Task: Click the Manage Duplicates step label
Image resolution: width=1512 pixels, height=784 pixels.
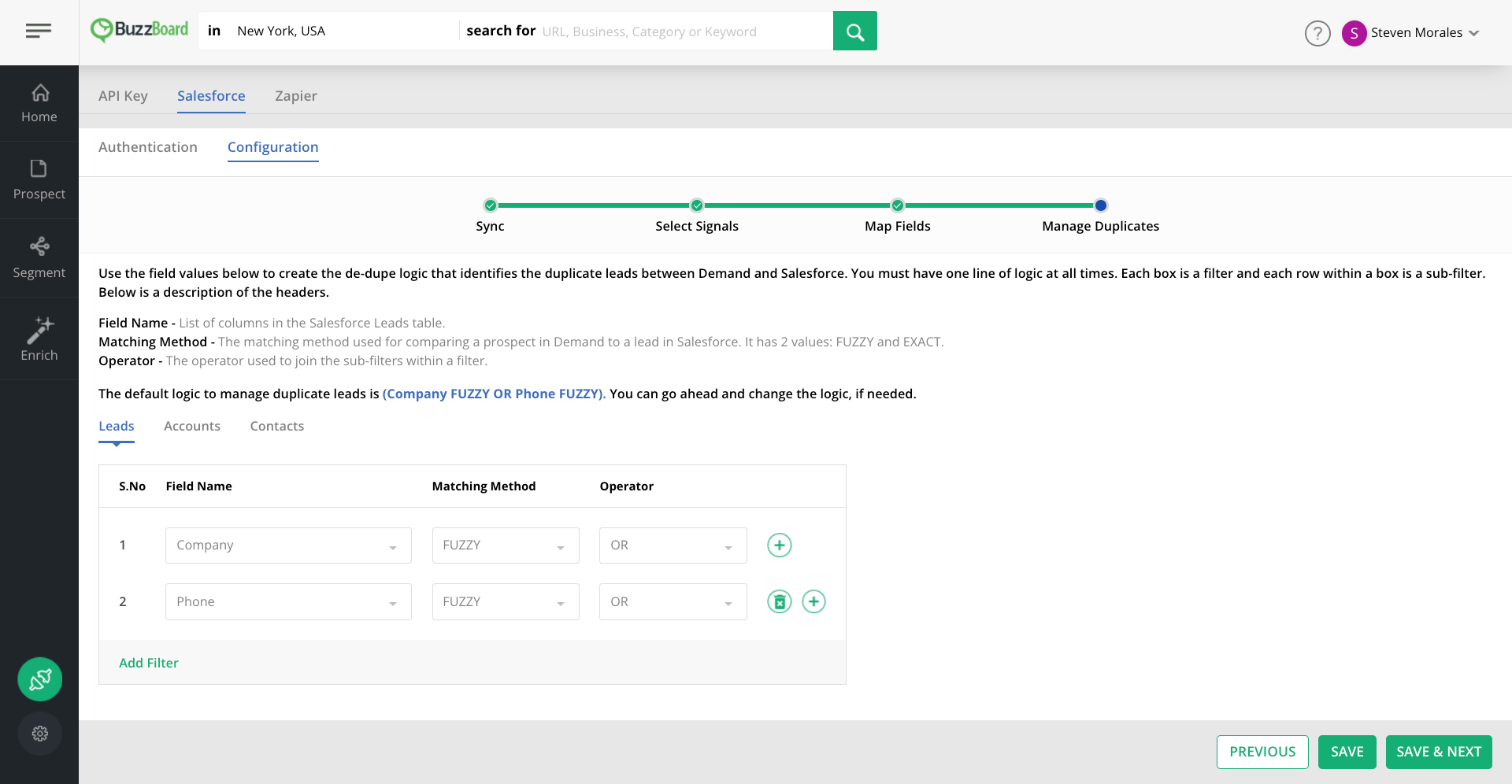Action: click(x=1101, y=226)
